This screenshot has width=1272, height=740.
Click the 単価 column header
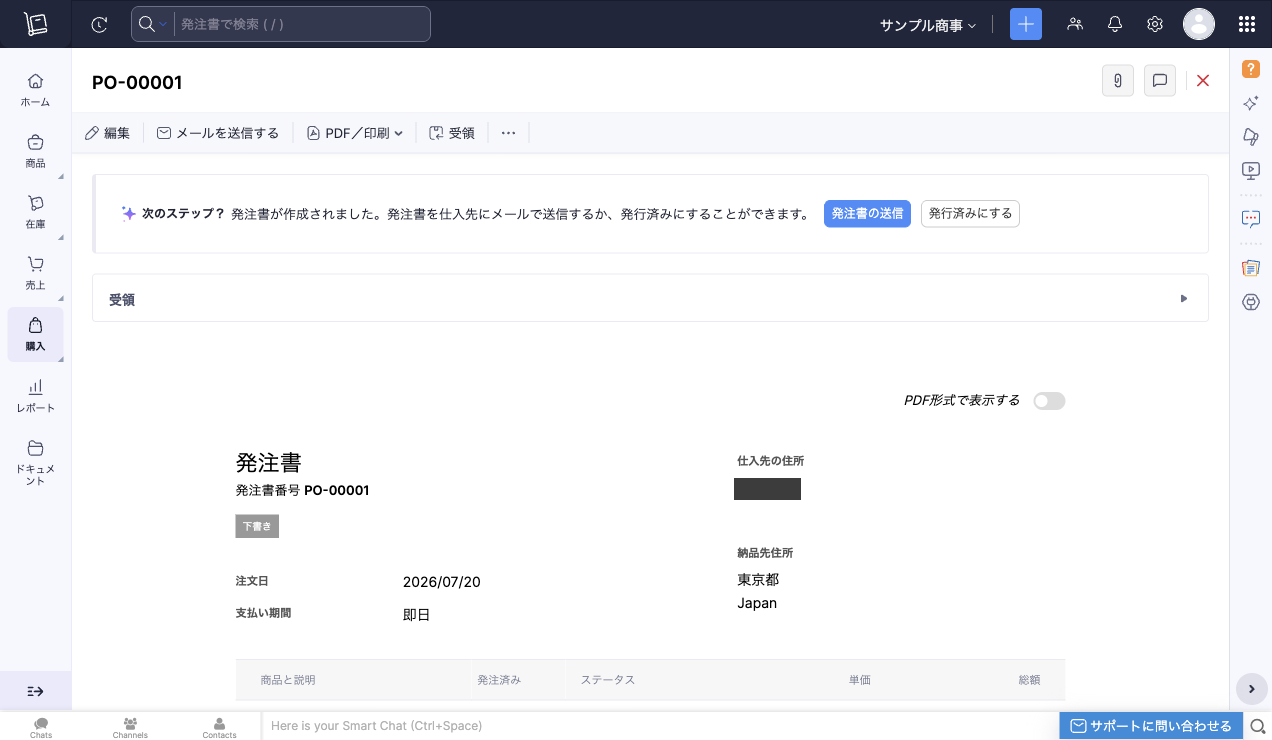pyautogui.click(x=860, y=680)
